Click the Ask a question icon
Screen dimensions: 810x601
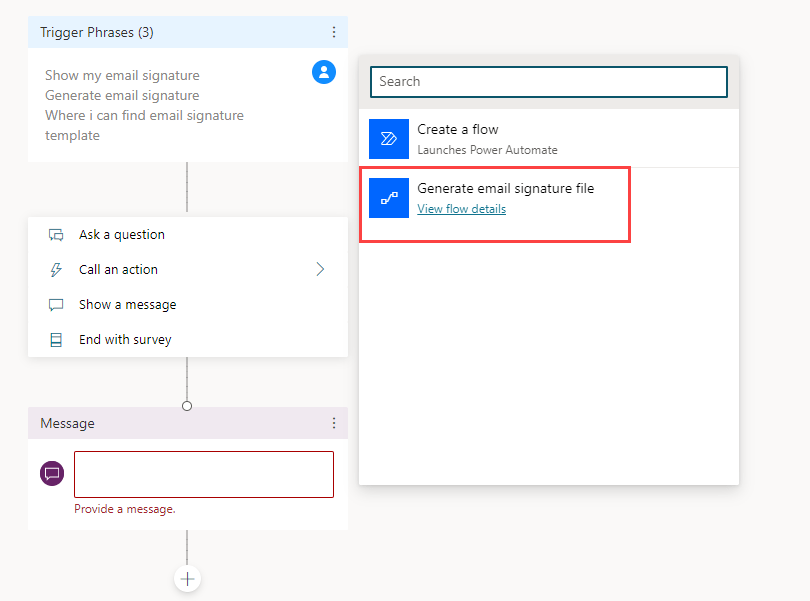coord(56,235)
